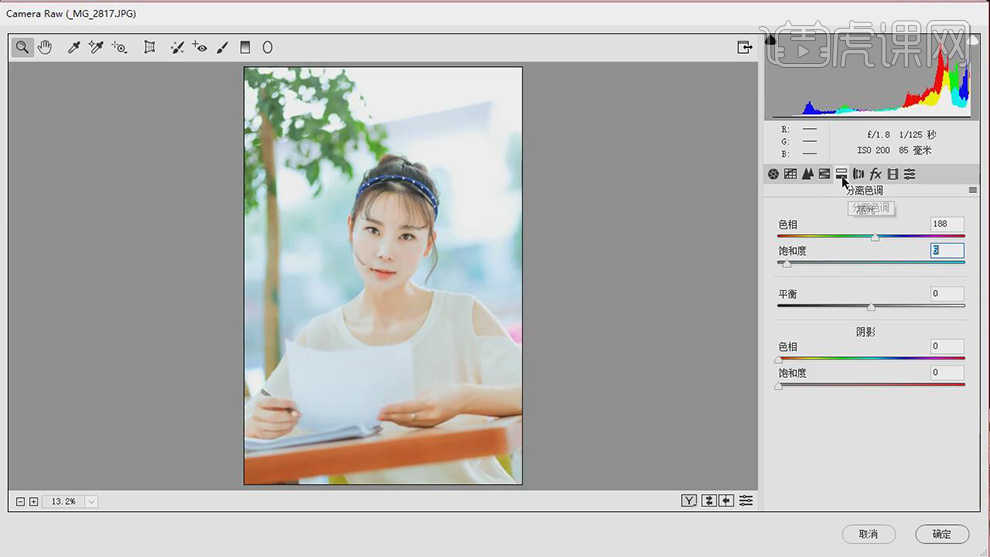Open the Effects fx panel tab
Screen dimensions: 990x557
click(x=875, y=174)
